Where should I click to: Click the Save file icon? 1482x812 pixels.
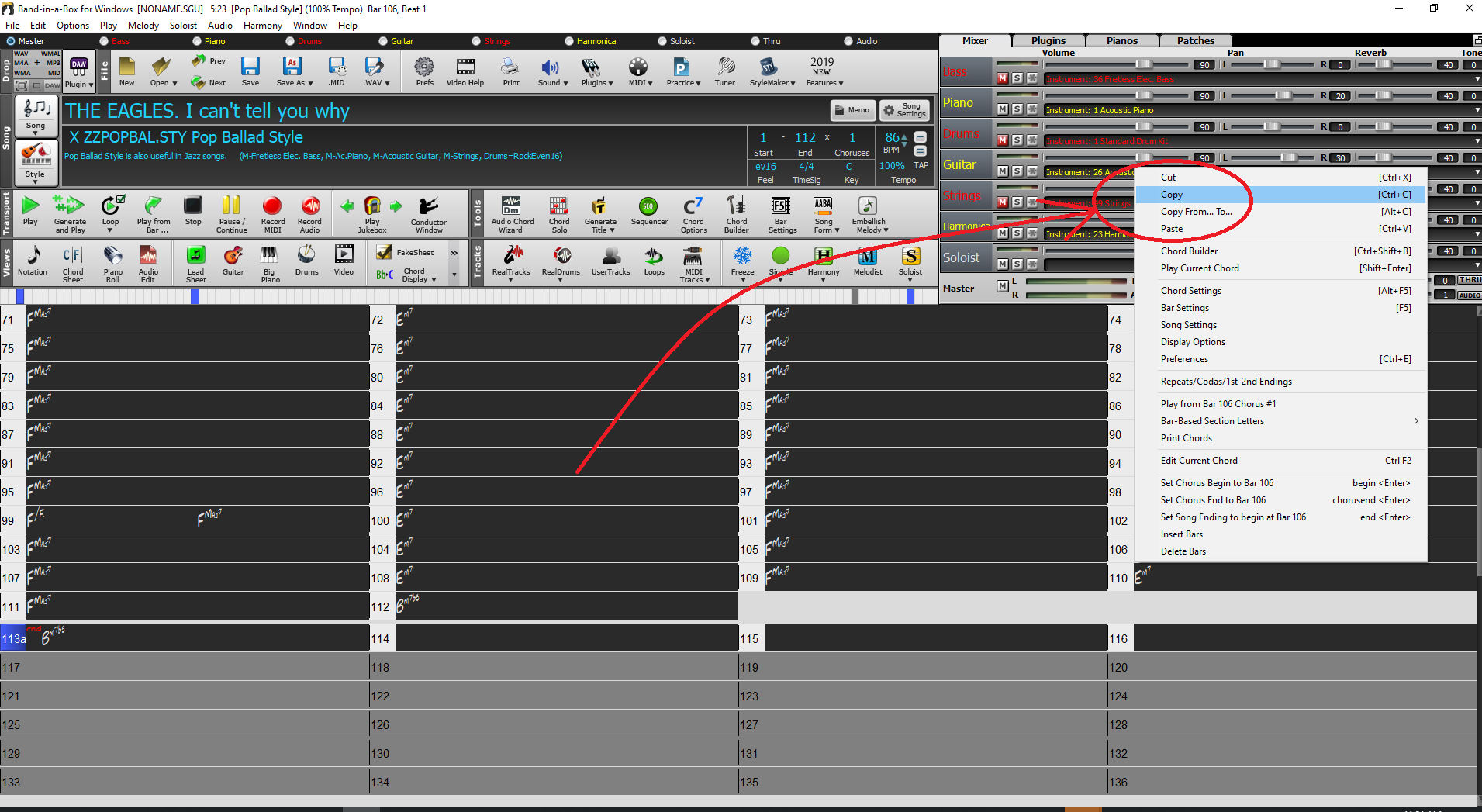[x=250, y=71]
